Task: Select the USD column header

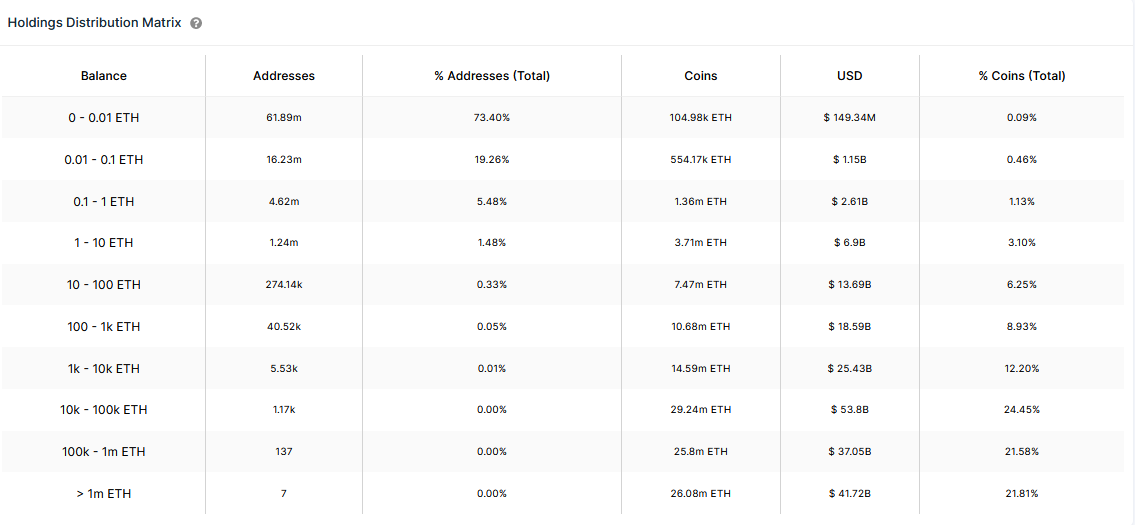Action: pyautogui.click(x=850, y=75)
